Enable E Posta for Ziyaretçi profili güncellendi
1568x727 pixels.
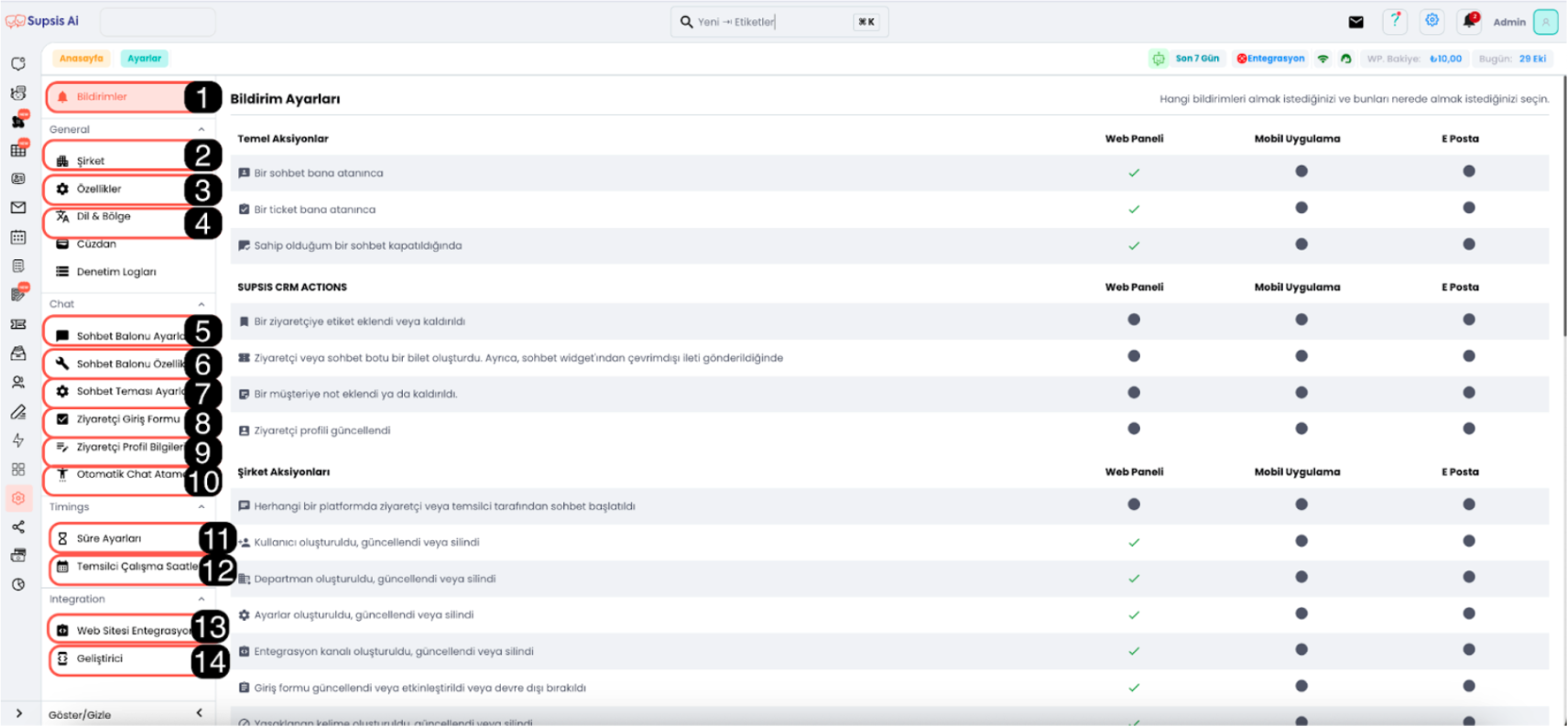[1469, 429]
